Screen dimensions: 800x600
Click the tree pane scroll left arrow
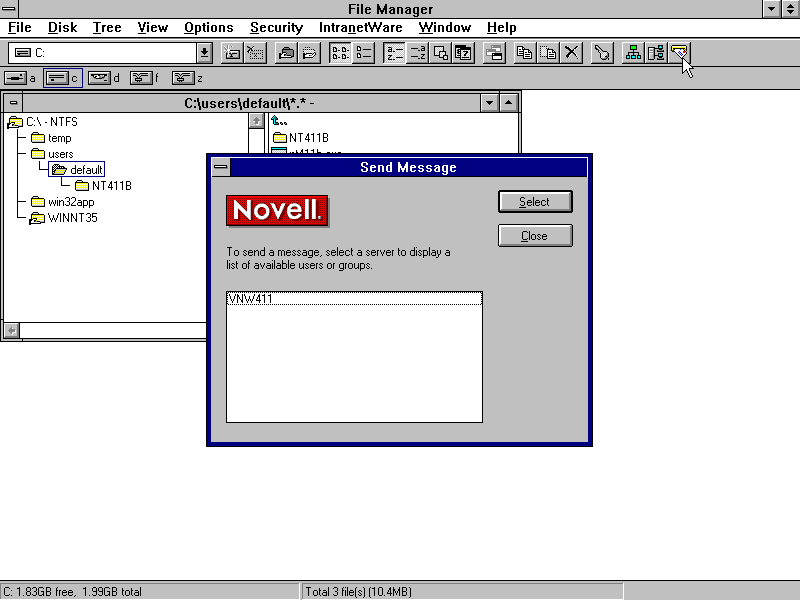click(12, 331)
